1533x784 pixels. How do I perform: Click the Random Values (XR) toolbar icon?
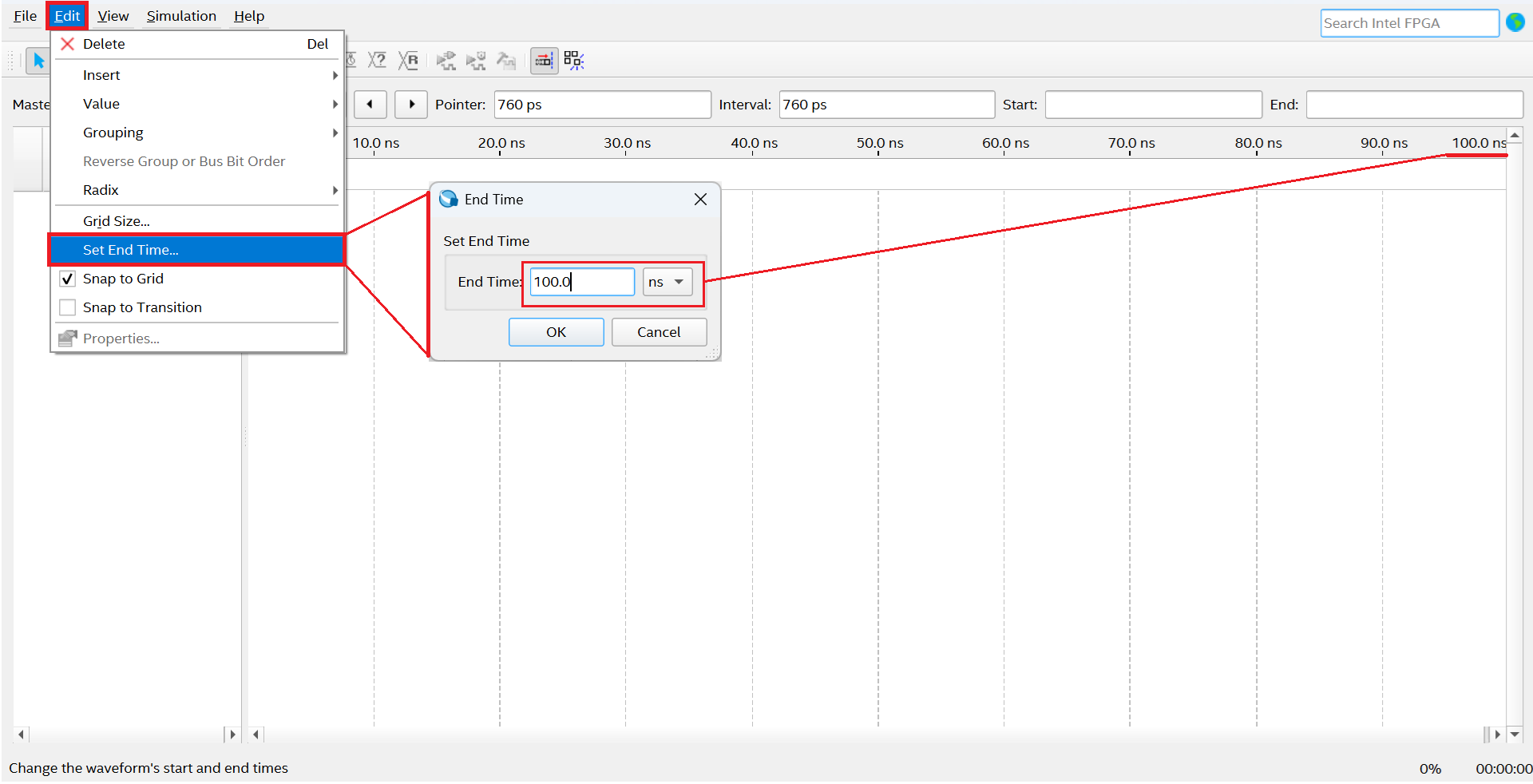[x=409, y=61]
